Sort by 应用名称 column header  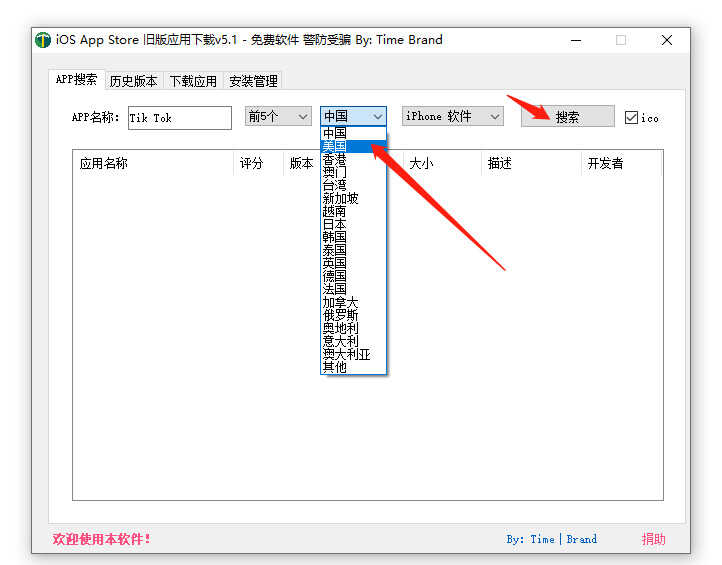coord(153,163)
